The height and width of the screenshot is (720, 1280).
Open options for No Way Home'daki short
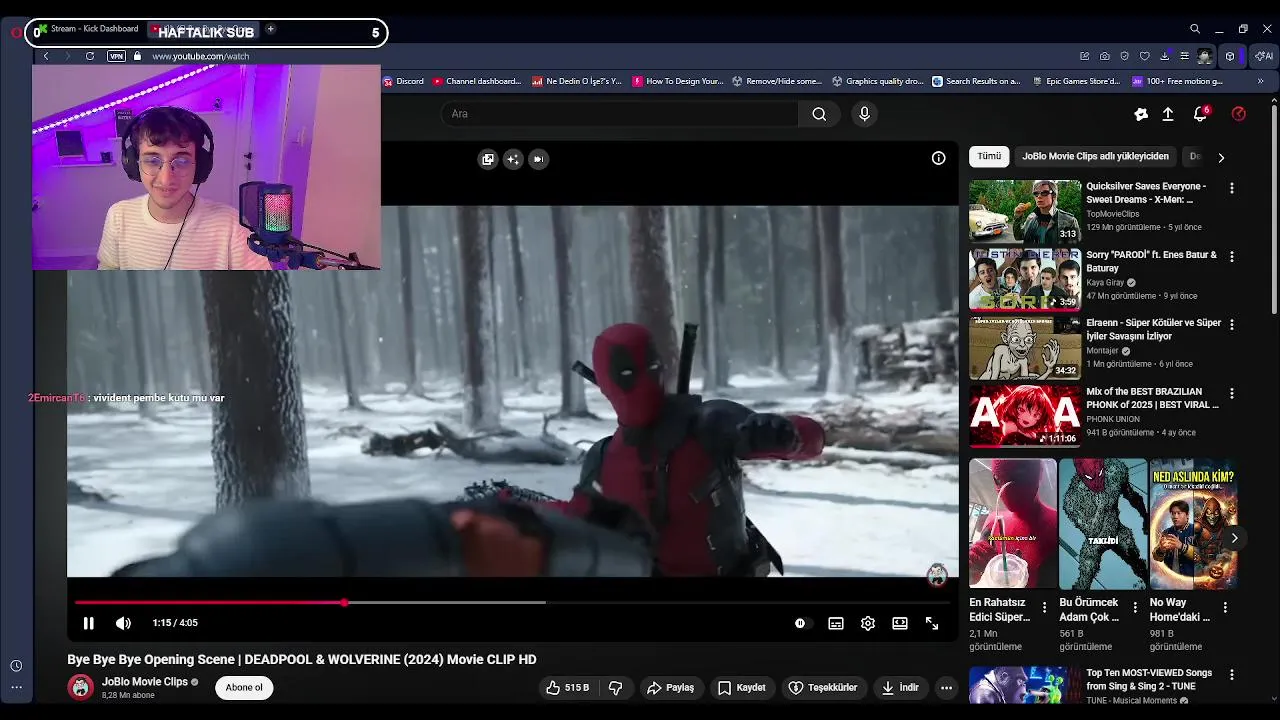coord(1225,607)
